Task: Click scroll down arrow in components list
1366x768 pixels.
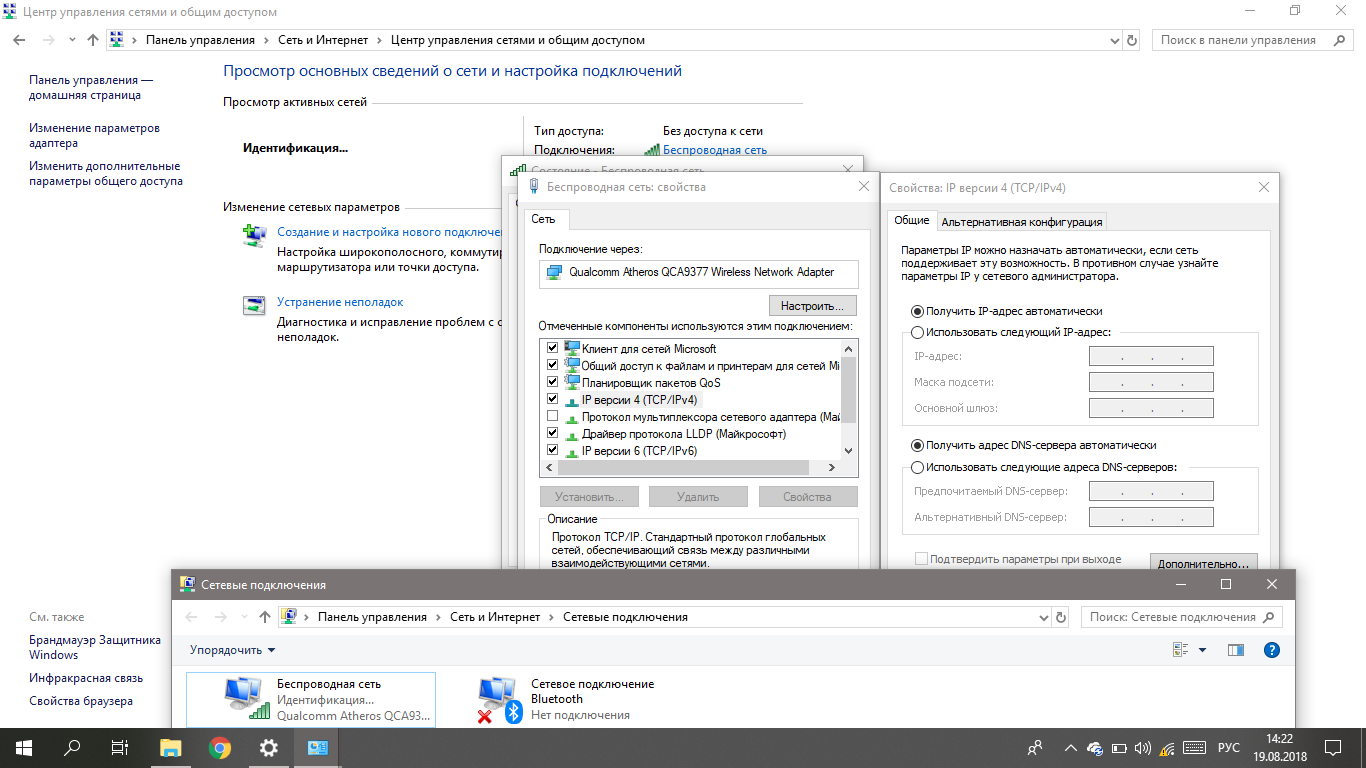Action: pos(849,451)
